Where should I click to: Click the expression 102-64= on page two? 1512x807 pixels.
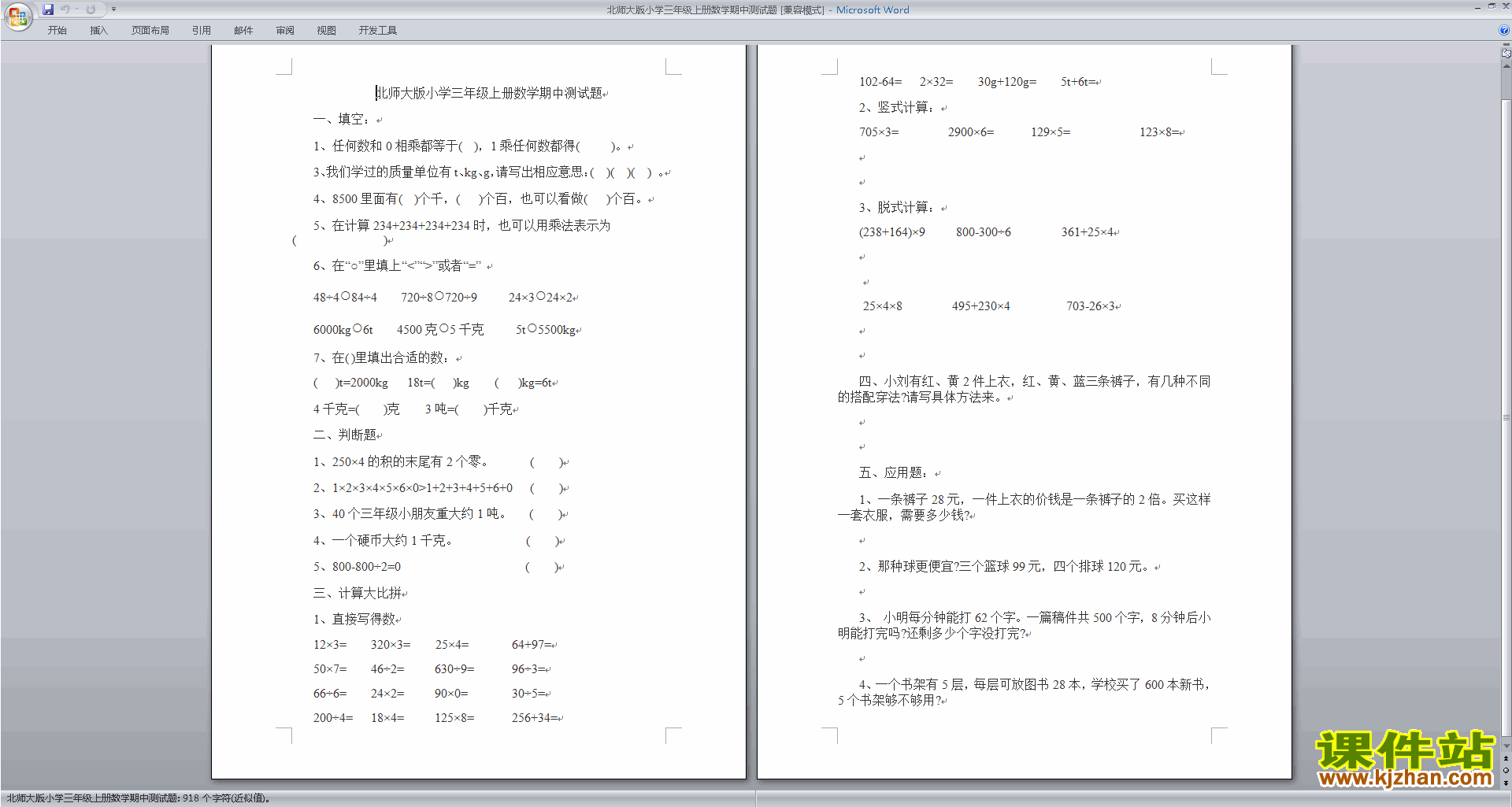pos(880,81)
